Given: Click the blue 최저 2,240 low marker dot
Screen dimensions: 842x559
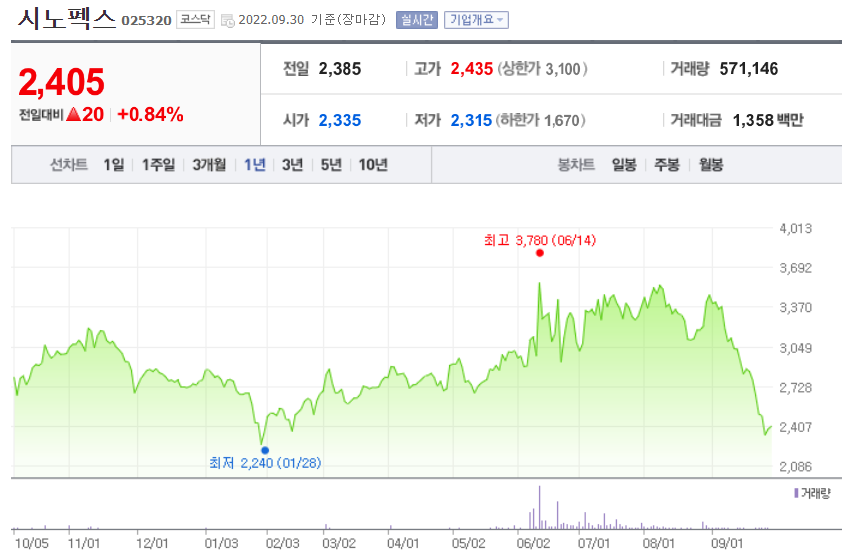Looking at the screenshot, I should [x=265, y=450].
